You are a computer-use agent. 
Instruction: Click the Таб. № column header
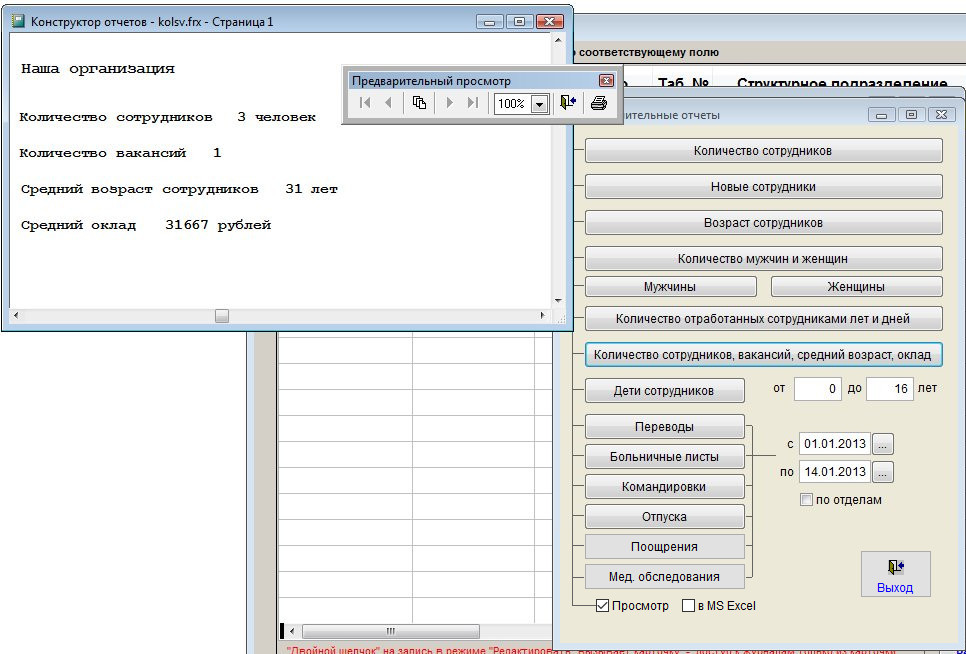tap(683, 83)
